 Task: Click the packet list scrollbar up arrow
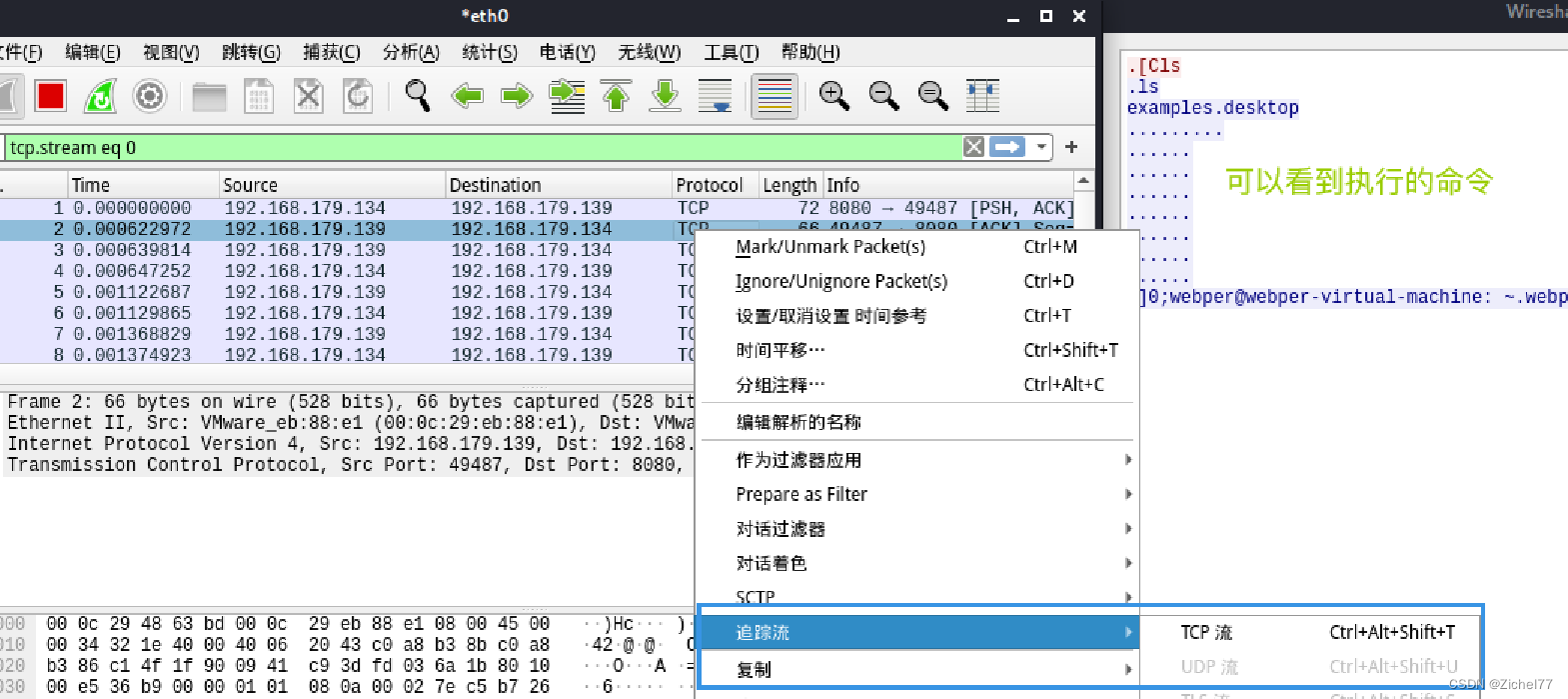pyautogui.click(x=1084, y=181)
